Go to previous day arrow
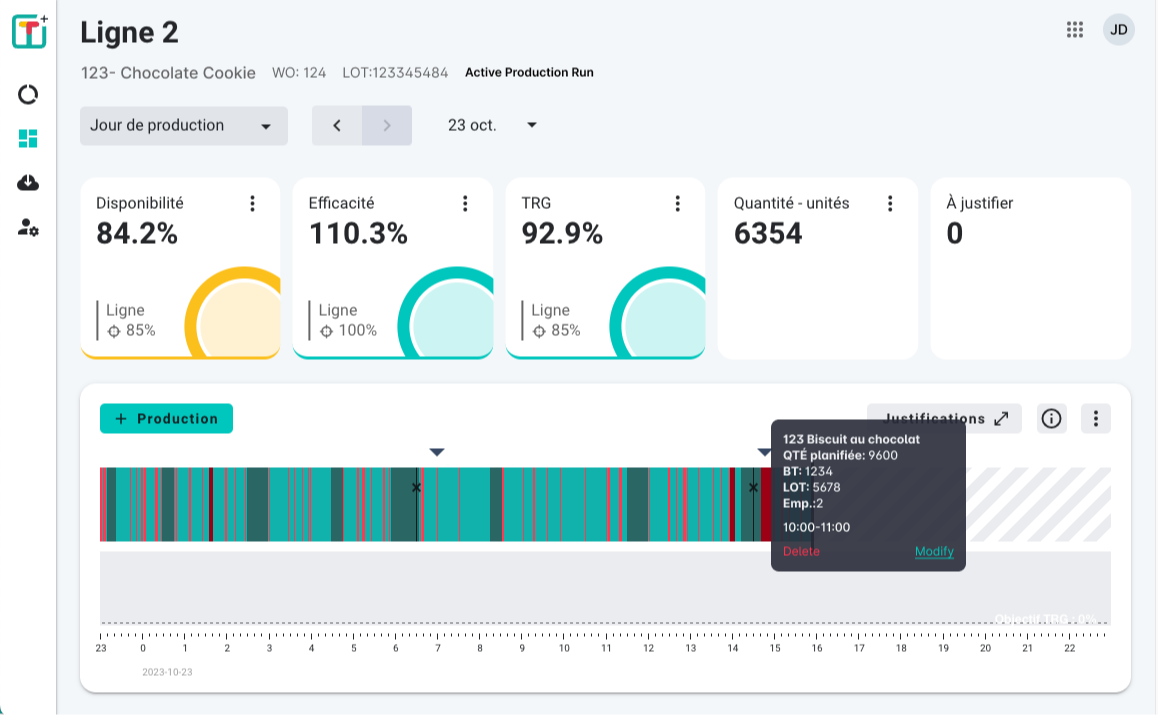The width and height of the screenshot is (1158, 715). coord(337,126)
